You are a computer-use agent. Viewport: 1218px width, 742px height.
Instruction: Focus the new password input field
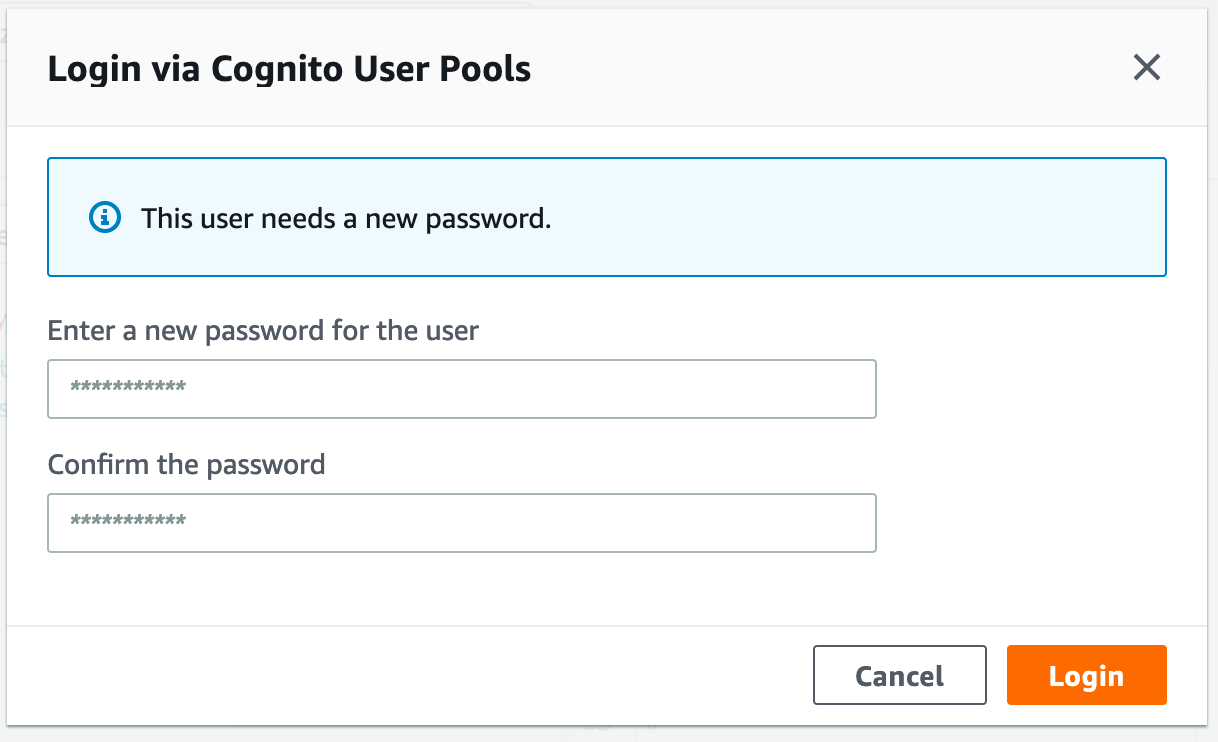pyautogui.click(x=462, y=389)
